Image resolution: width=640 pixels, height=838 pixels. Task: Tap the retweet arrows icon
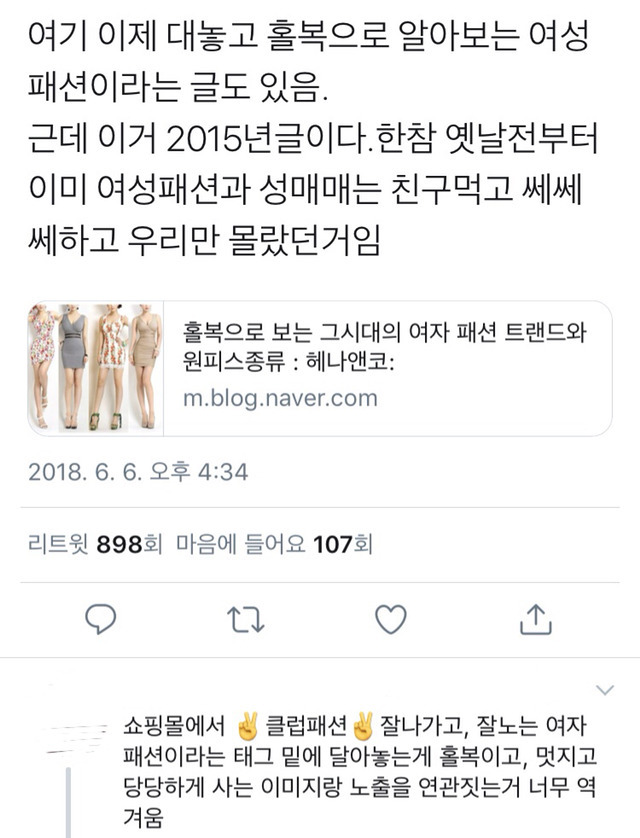(x=246, y=619)
